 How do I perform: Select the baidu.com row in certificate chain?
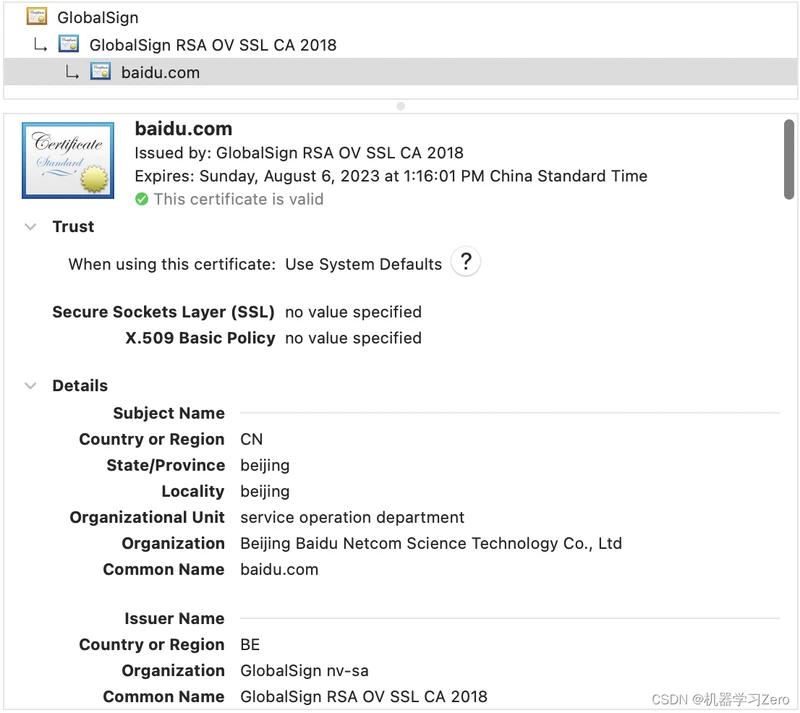click(x=401, y=72)
